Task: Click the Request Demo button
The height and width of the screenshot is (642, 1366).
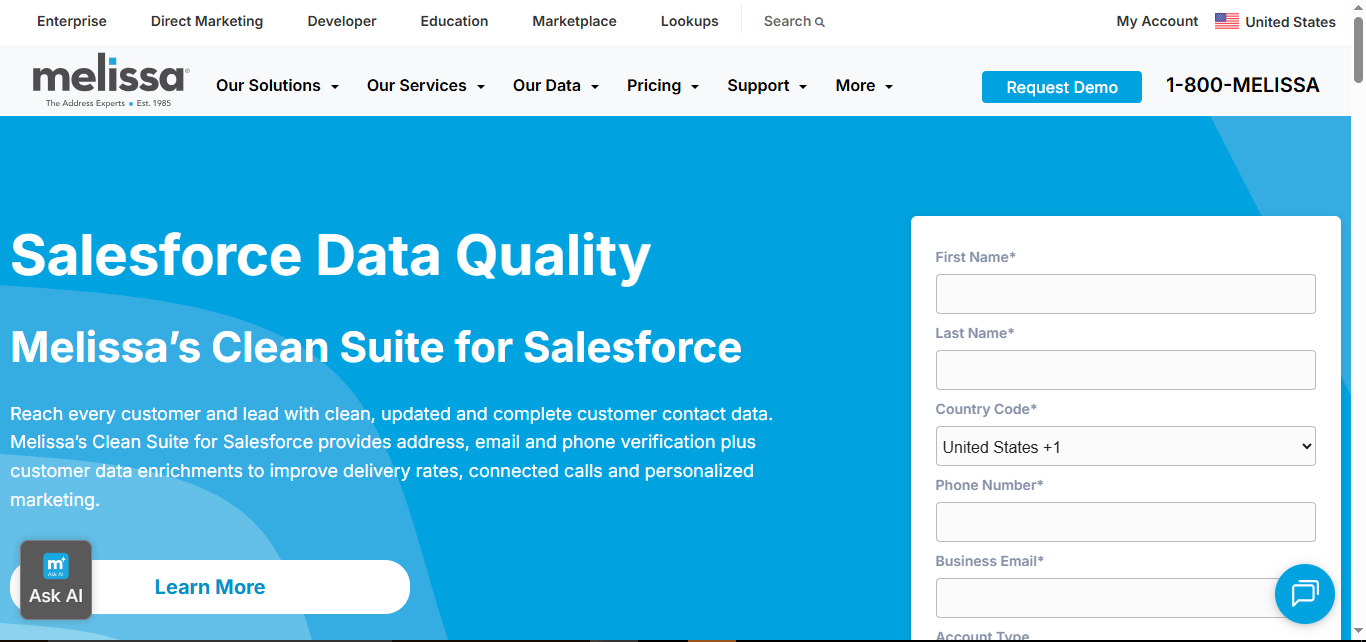Action: (x=1061, y=87)
